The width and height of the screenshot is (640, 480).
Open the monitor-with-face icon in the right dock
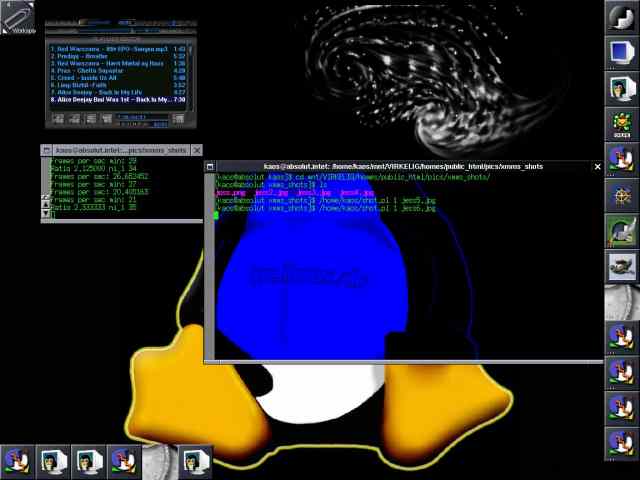tap(622, 89)
